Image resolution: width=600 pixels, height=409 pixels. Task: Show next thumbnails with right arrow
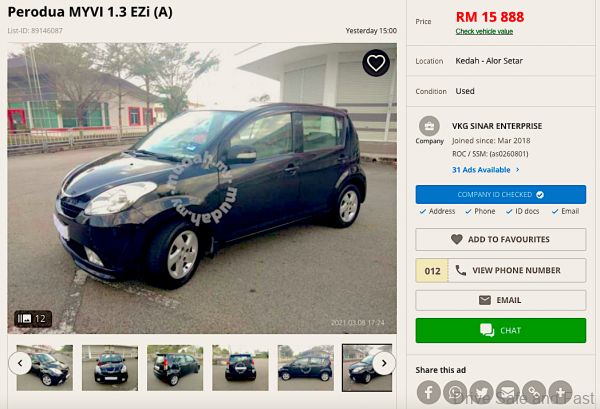point(384,363)
